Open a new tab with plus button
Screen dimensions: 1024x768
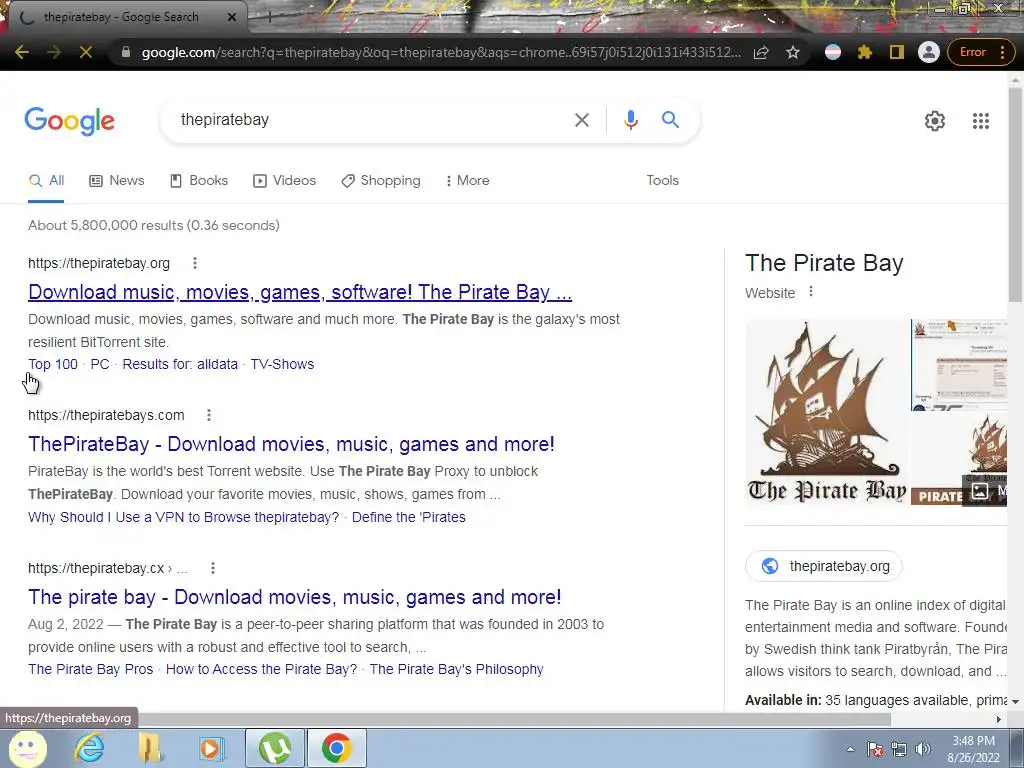pyautogui.click(x=269, y=18)
